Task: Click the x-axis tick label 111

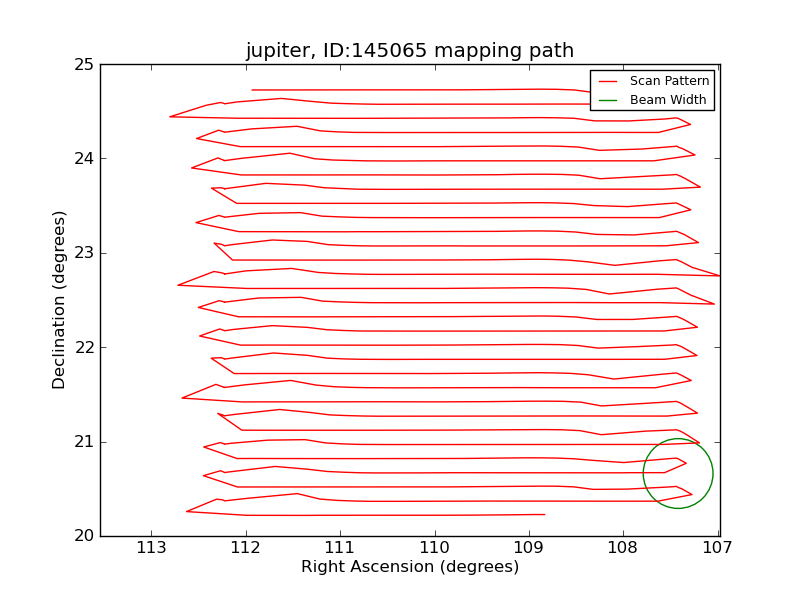Action: coord(340,548)
